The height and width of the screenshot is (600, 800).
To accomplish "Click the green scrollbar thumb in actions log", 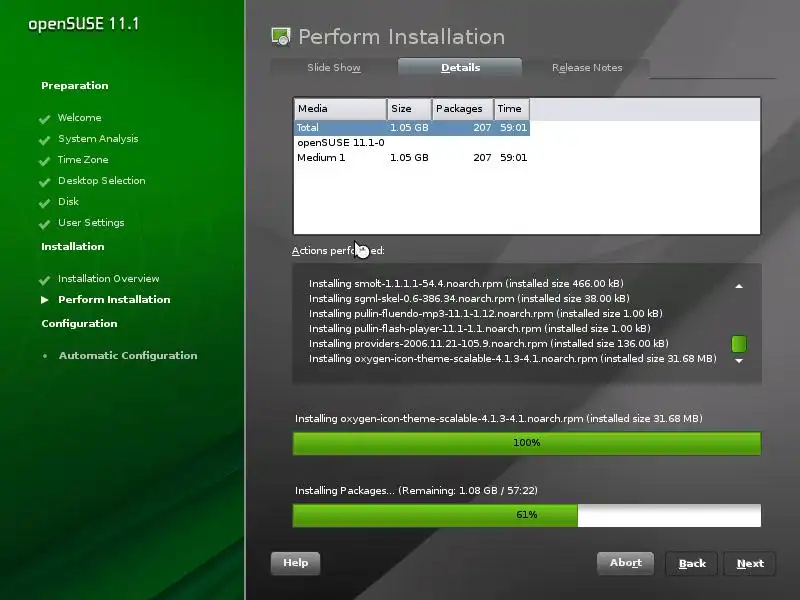I will [x=739, y=344].
